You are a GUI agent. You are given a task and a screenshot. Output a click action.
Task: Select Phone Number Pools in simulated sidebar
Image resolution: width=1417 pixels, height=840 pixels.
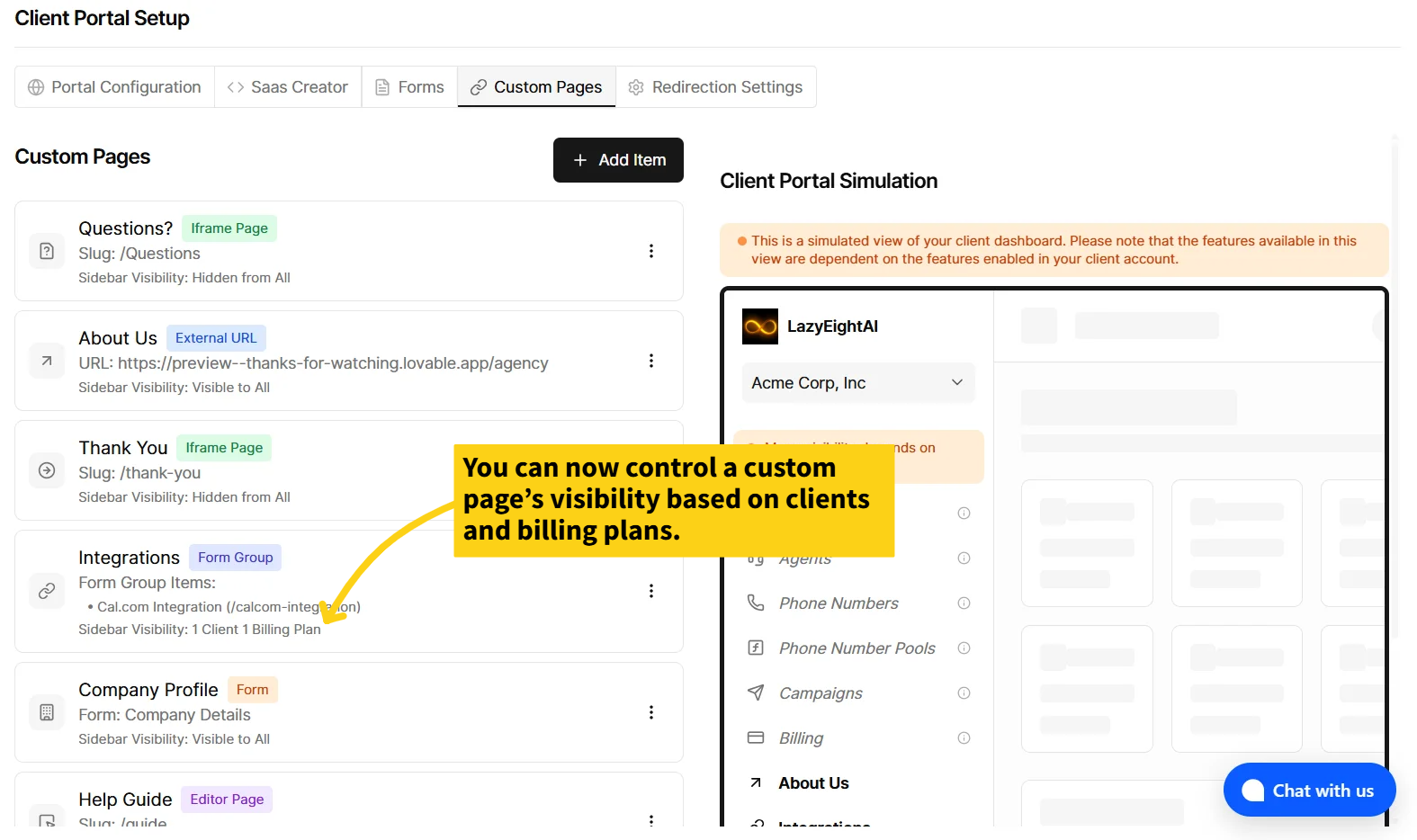(x=856, y=648)
